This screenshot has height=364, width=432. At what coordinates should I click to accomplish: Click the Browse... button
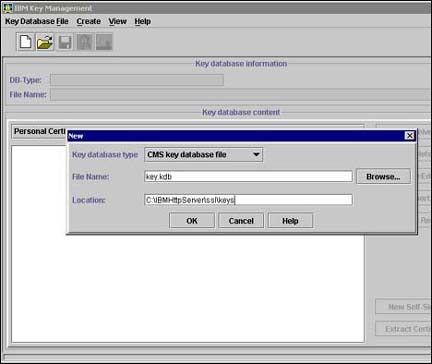pos(383,177)
